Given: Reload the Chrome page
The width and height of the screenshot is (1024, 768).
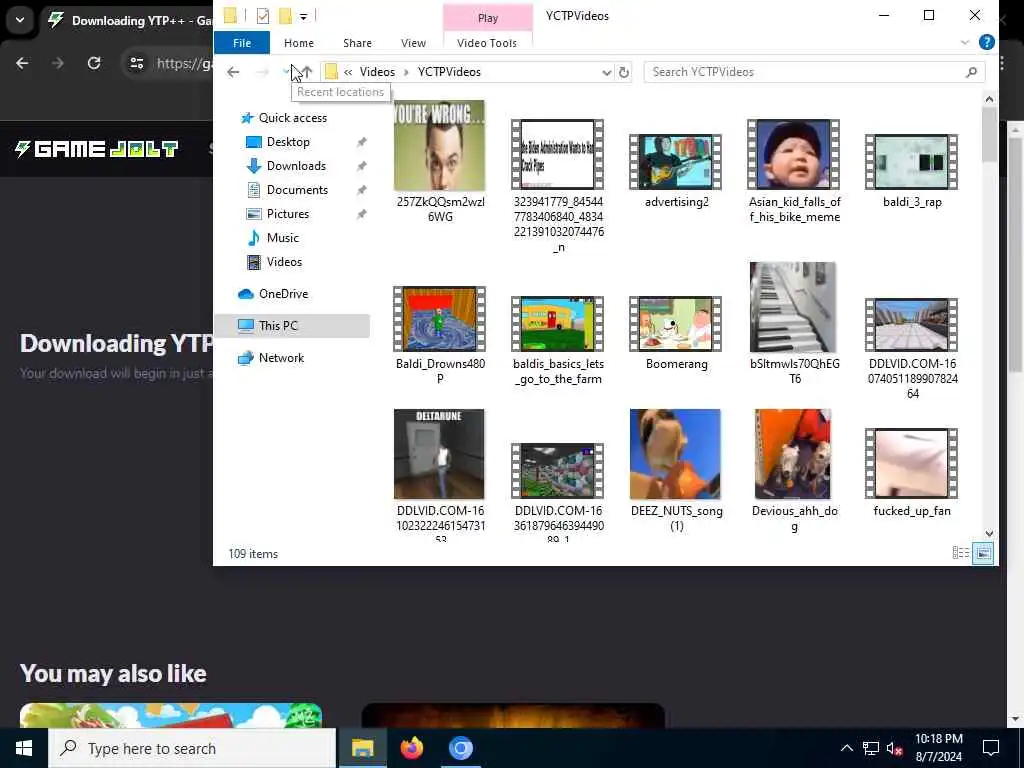Looking at the screenshot, I should click(94, 63).
